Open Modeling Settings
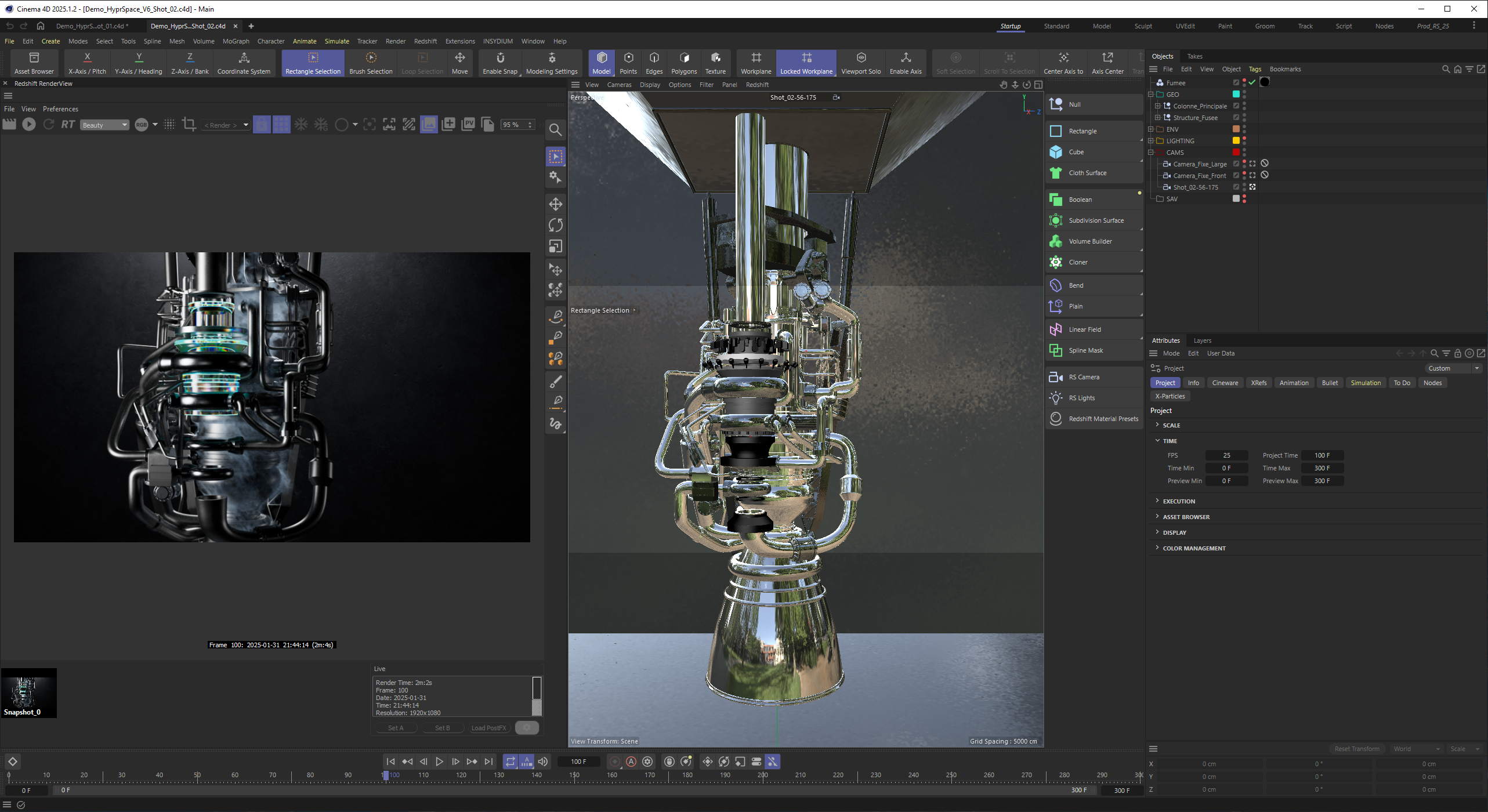 point(552,63)
